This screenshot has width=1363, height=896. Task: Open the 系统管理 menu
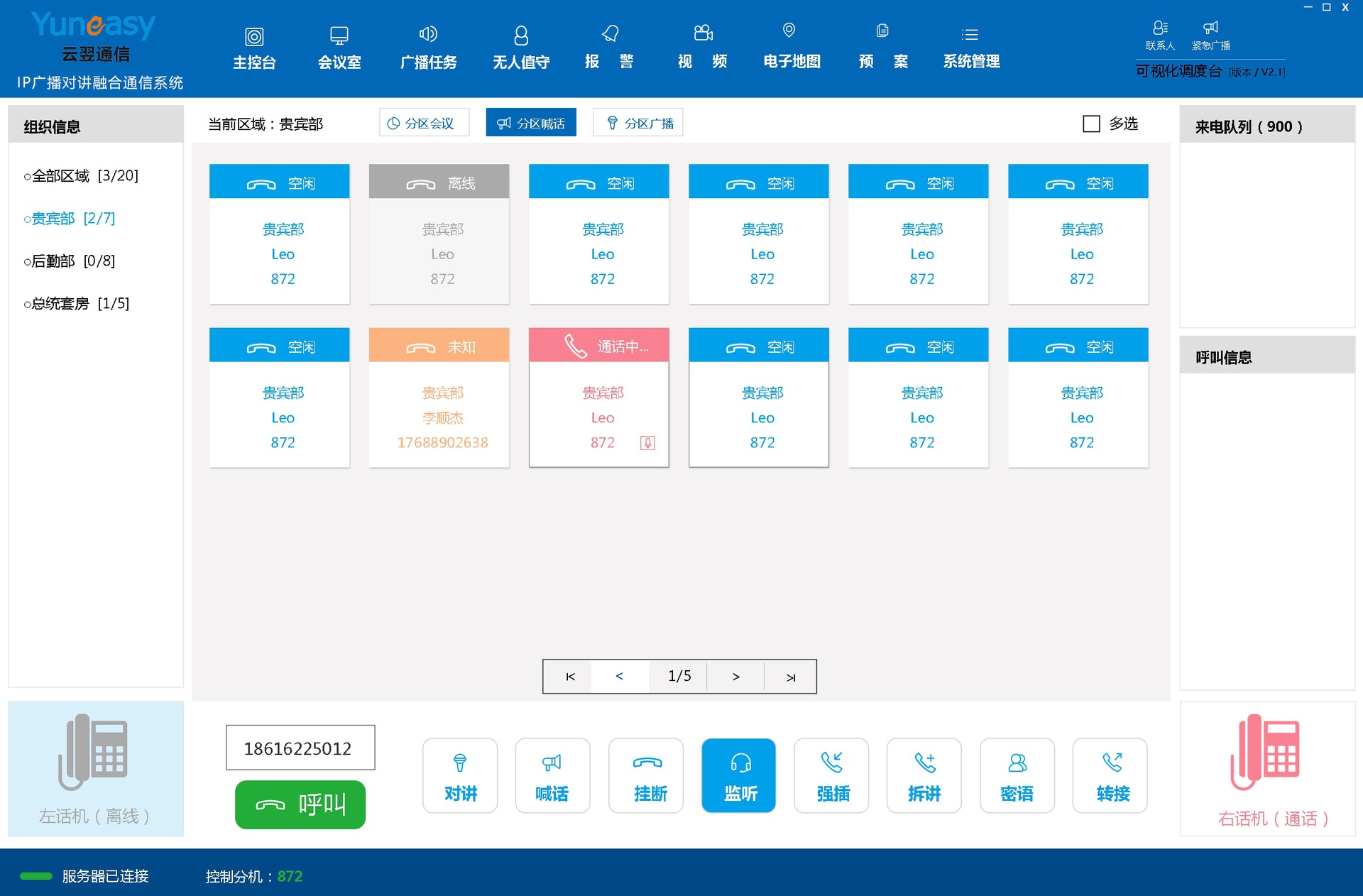pyautogui.click(x=970, y=46)
